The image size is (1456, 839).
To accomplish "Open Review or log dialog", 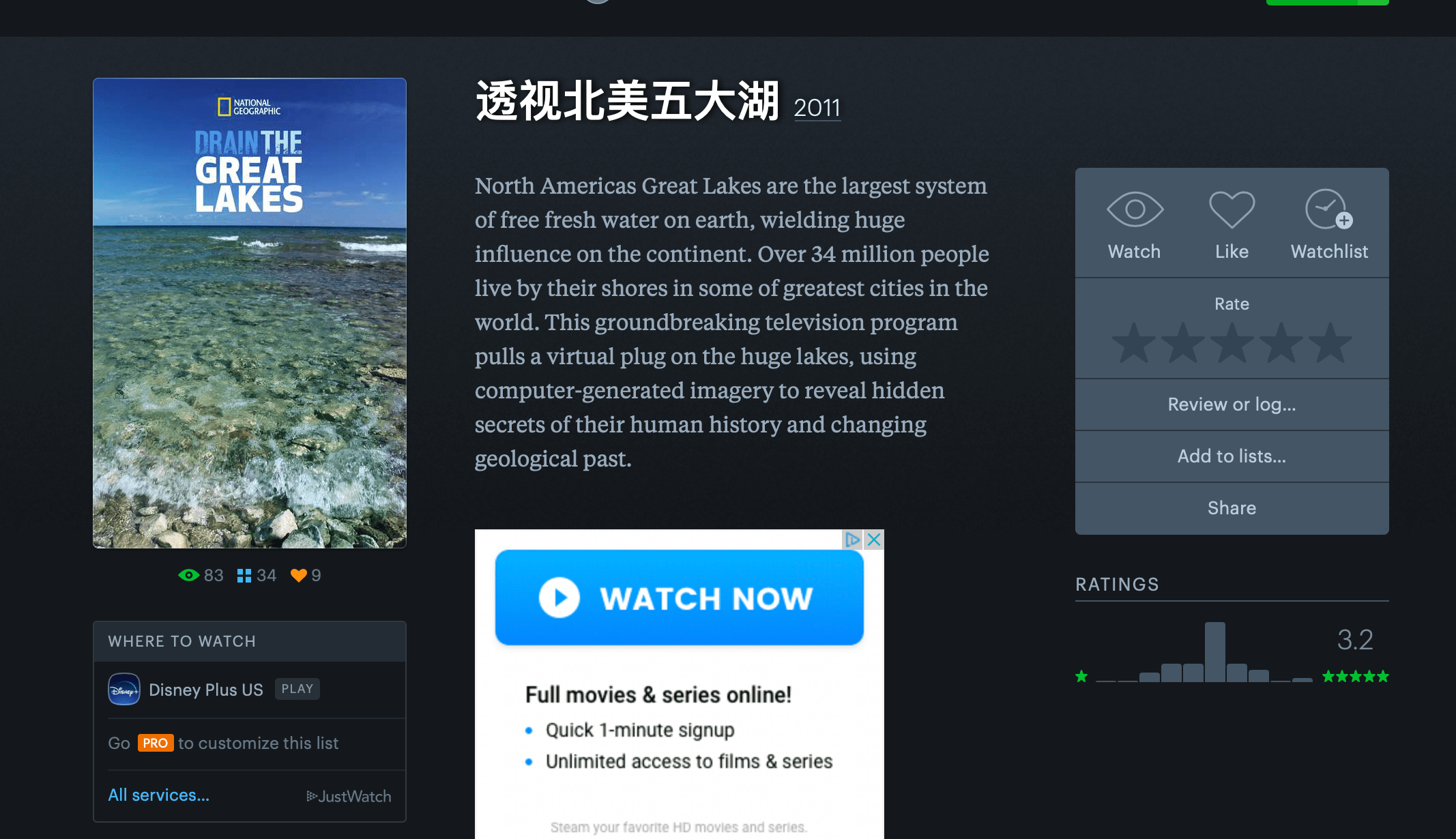I will (x=1232, y=404).
